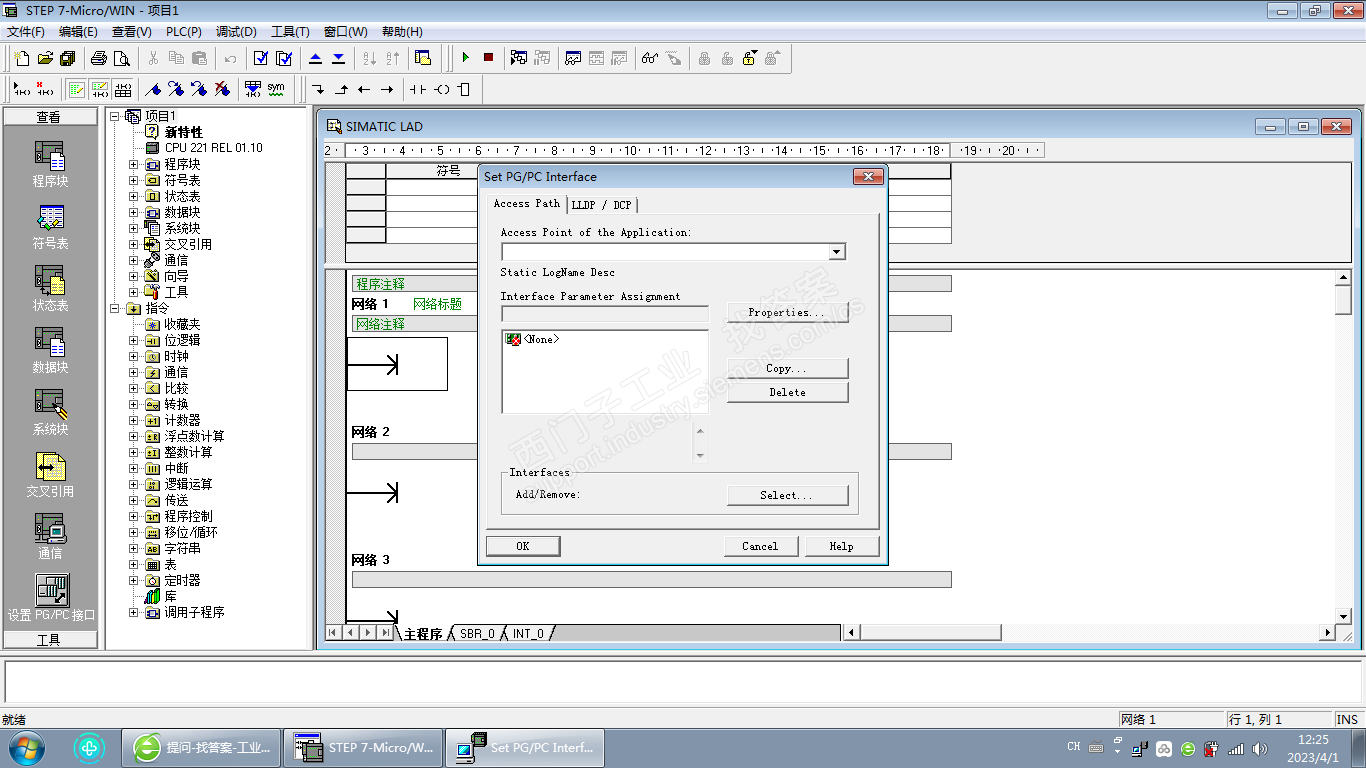Put the PLC in RUN mode (green arrow)
Viewport: 1366px width, 768px height.
(x=465, y=58)
